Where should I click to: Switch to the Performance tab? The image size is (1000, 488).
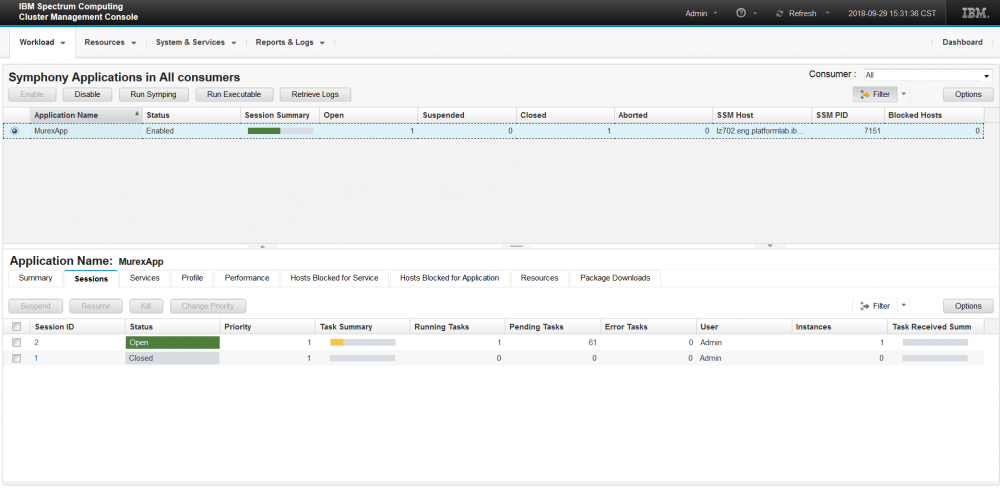click(246, 278)
